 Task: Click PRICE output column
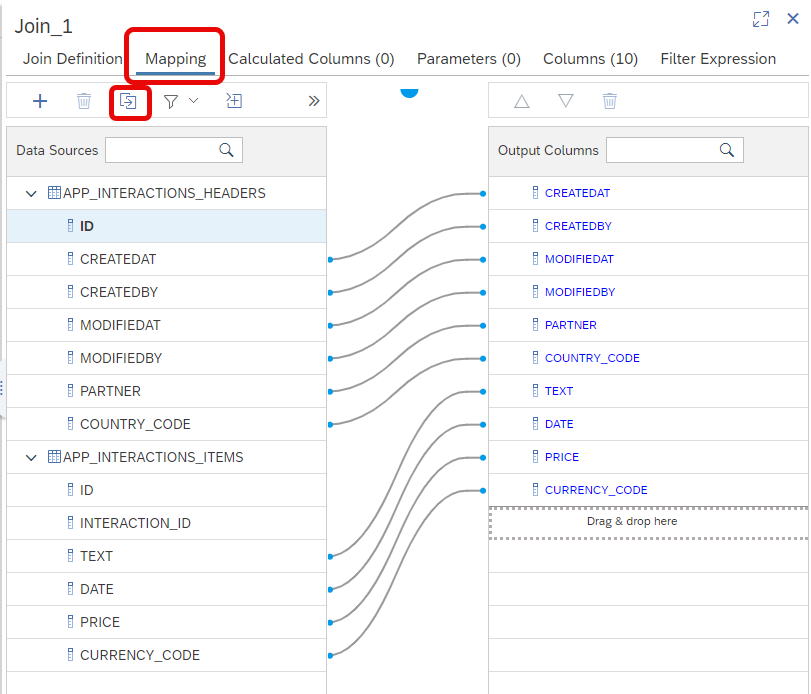[x=649, y=457]
